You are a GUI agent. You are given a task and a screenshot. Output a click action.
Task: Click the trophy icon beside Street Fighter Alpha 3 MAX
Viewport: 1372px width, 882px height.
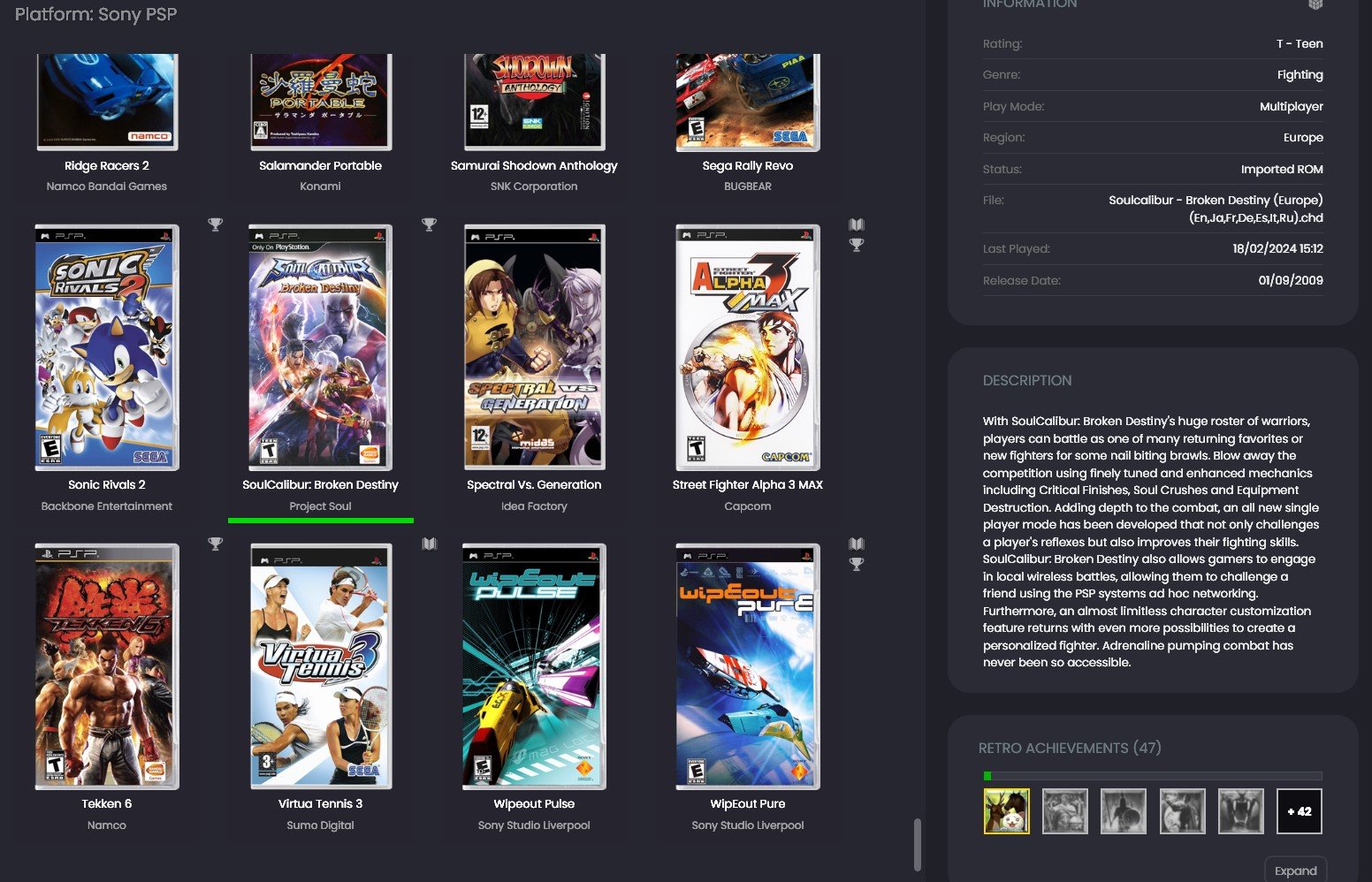[857, 245]
